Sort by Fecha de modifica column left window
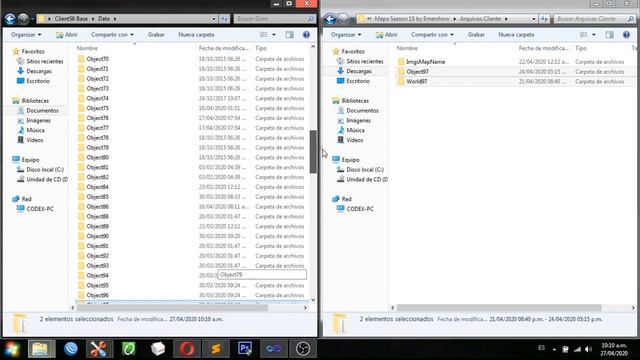 click(224, 48)
